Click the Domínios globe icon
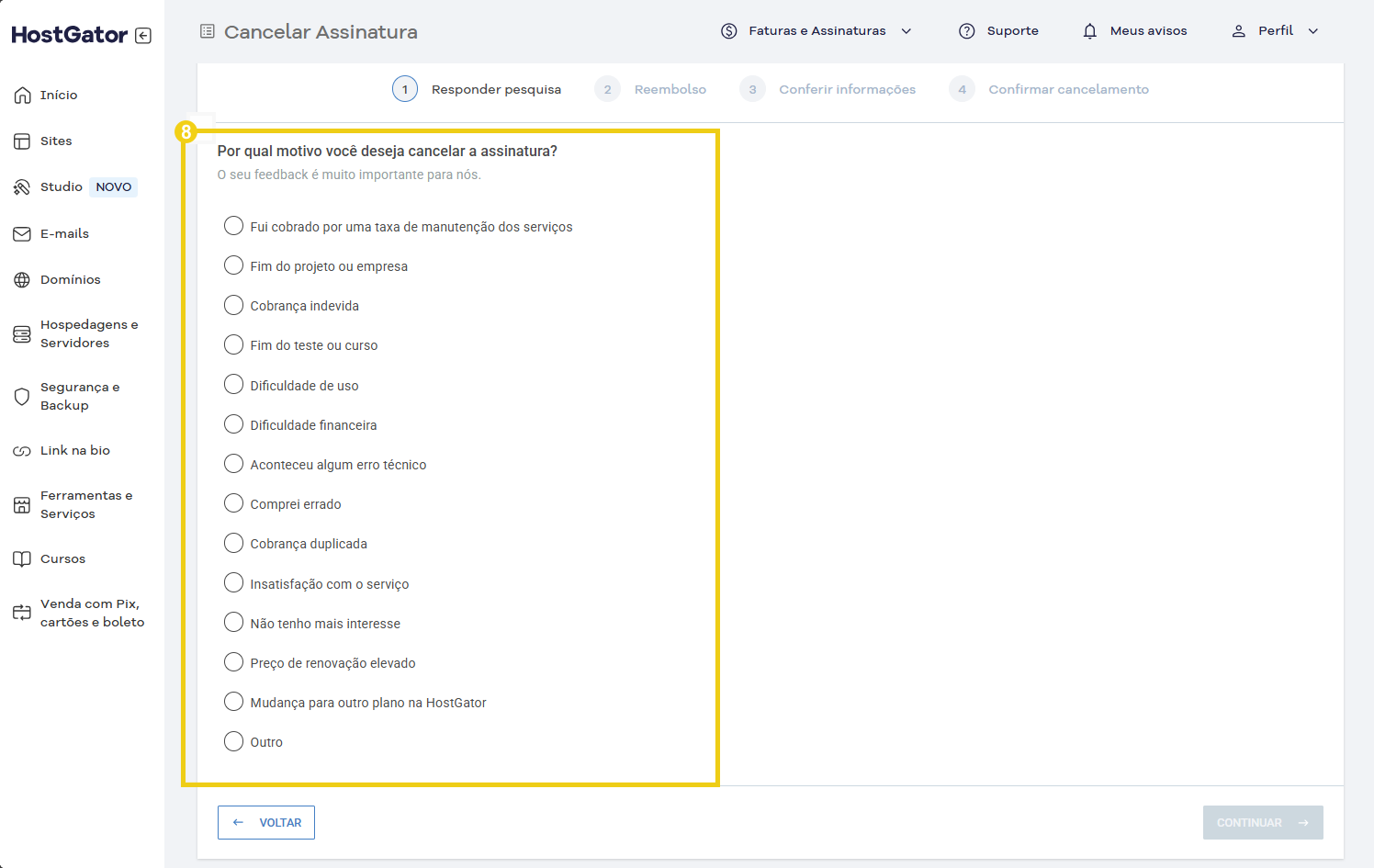The width and height of the screenshot is (1374, 868). point(21,279)
